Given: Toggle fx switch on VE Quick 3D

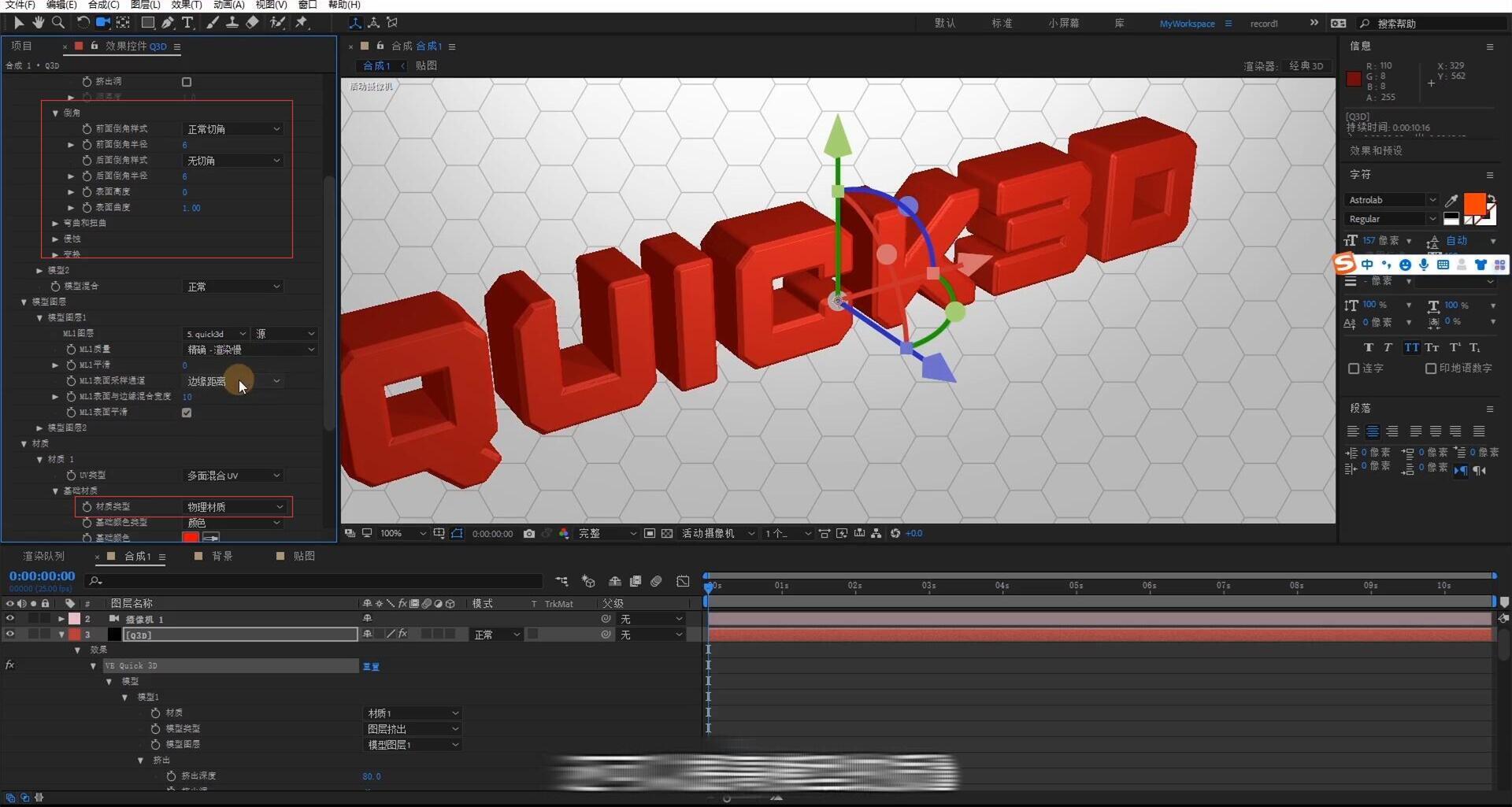Looking at the screenshot, I should 9,665.
